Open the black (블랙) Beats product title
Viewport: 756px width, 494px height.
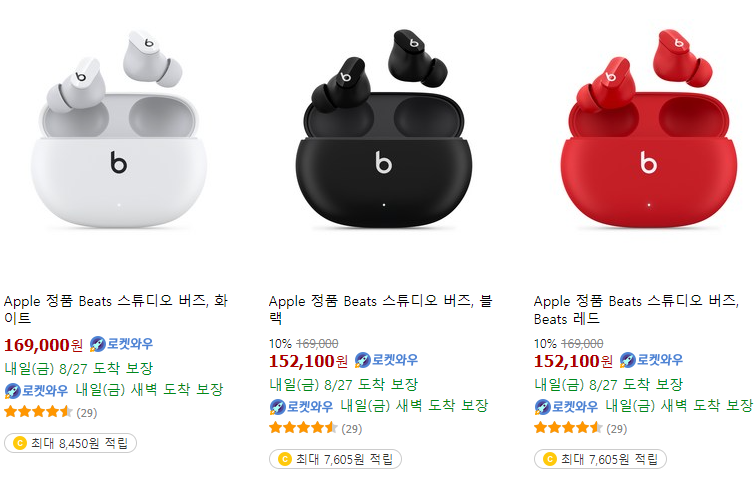point(380,309)
